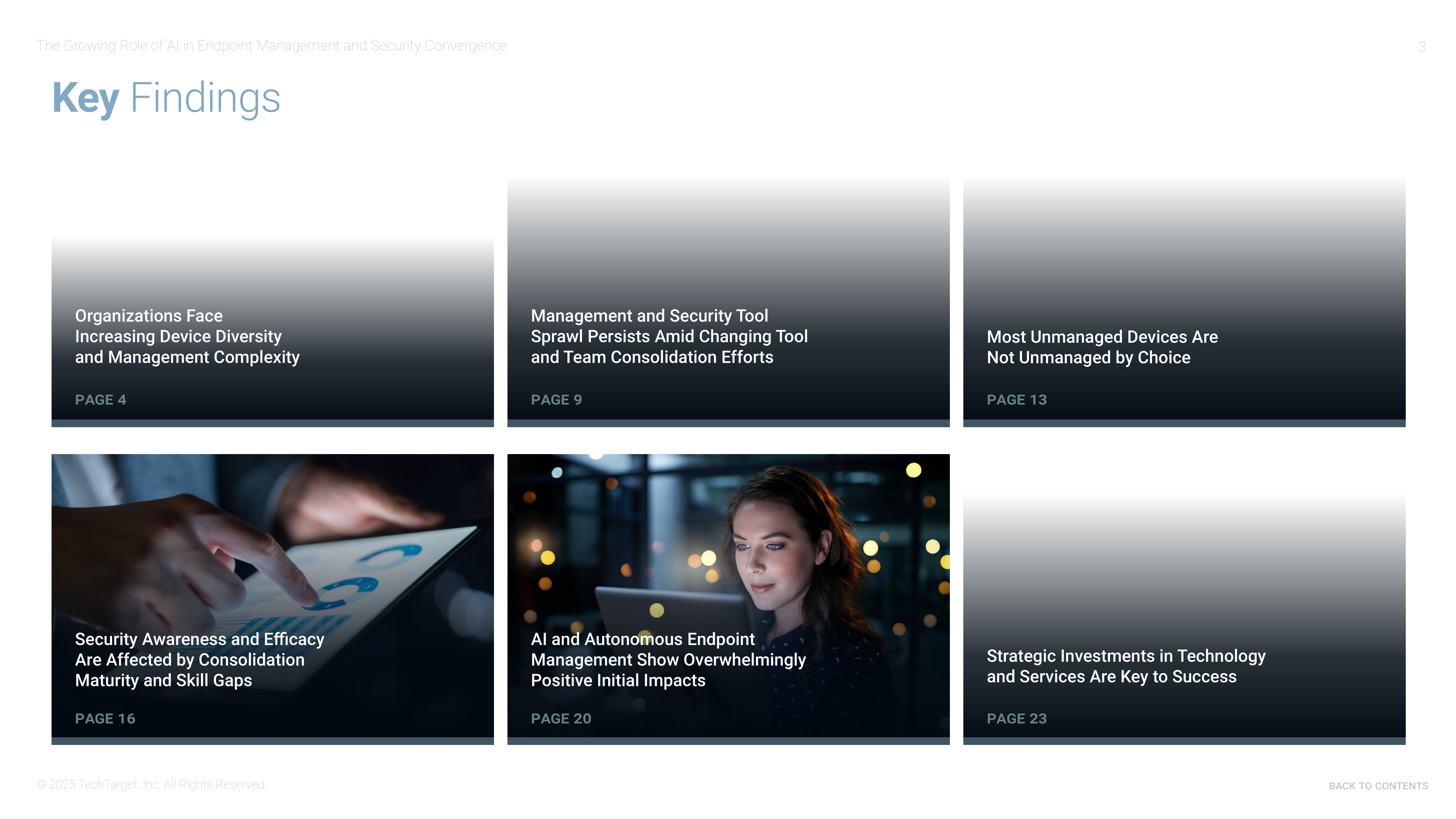Open the Security Awareness and Efficacy card

(272, 599)
